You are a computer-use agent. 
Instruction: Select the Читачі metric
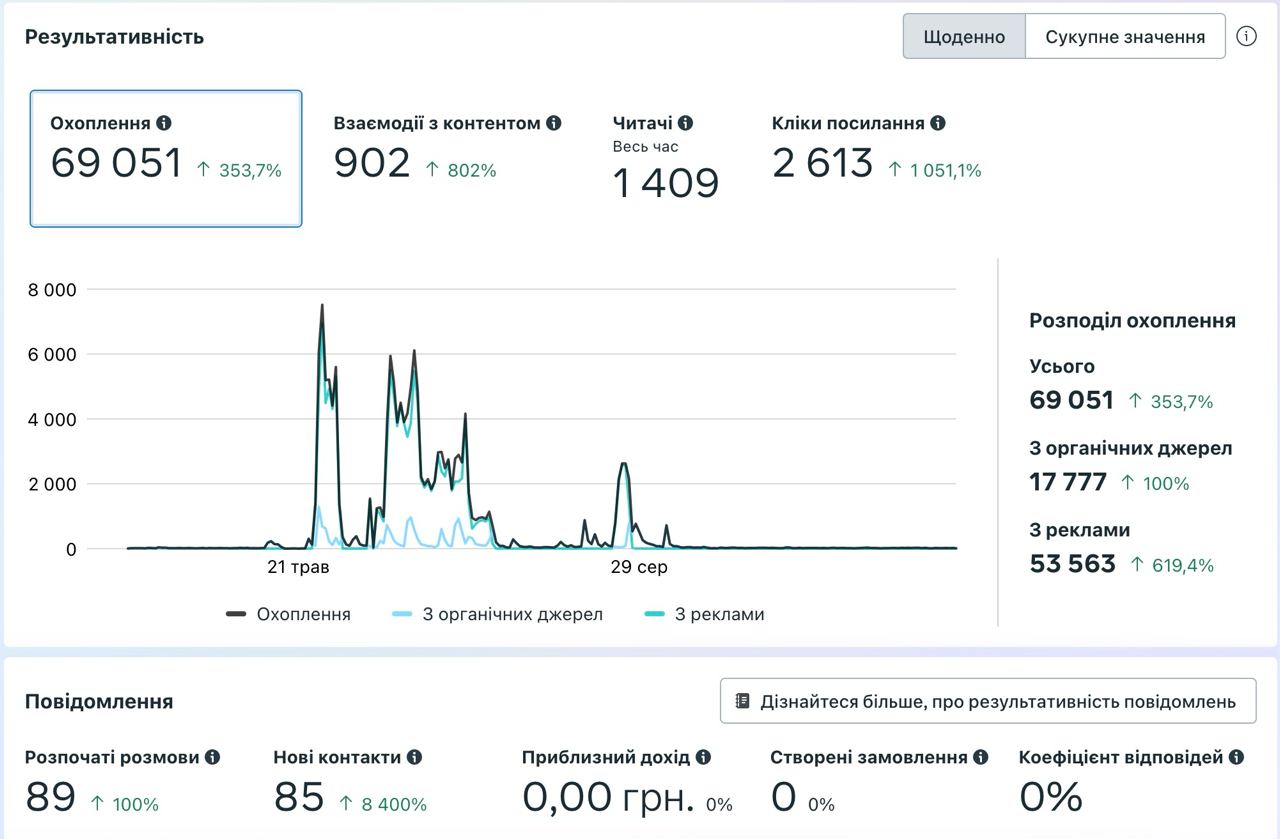click(x=665, y=157)
